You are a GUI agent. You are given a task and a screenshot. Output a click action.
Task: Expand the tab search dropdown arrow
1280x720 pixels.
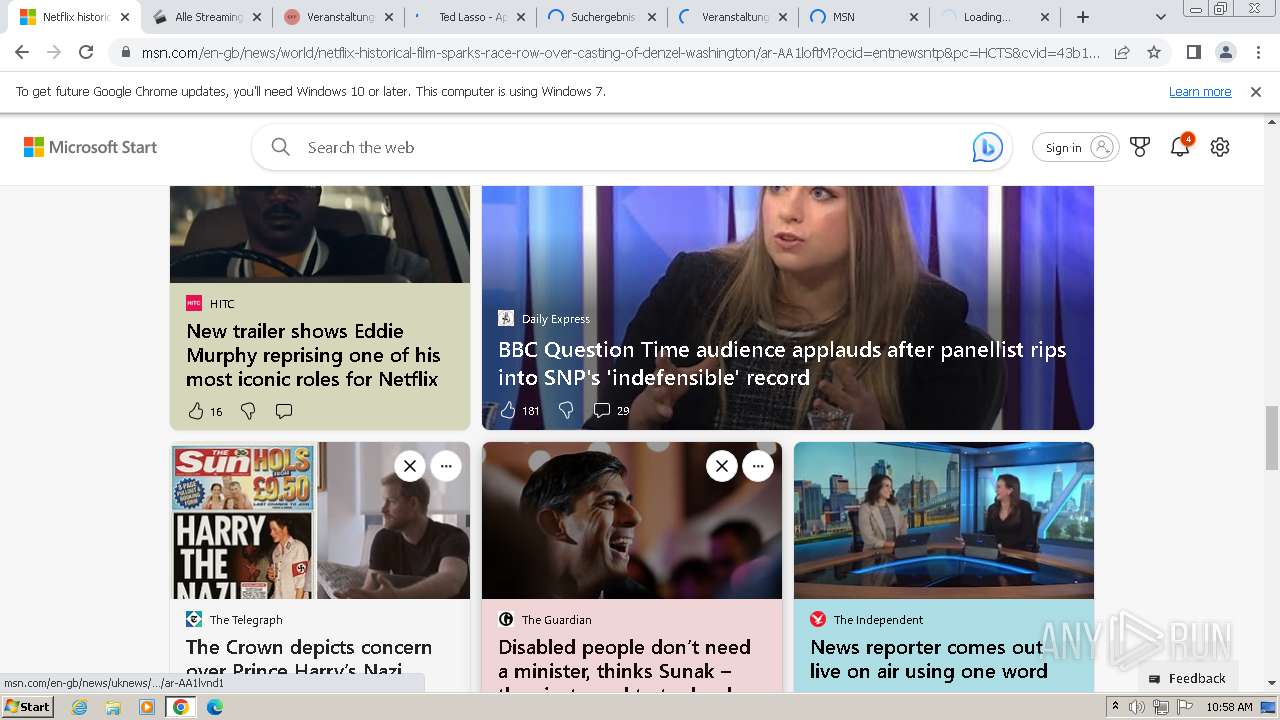1160,17
